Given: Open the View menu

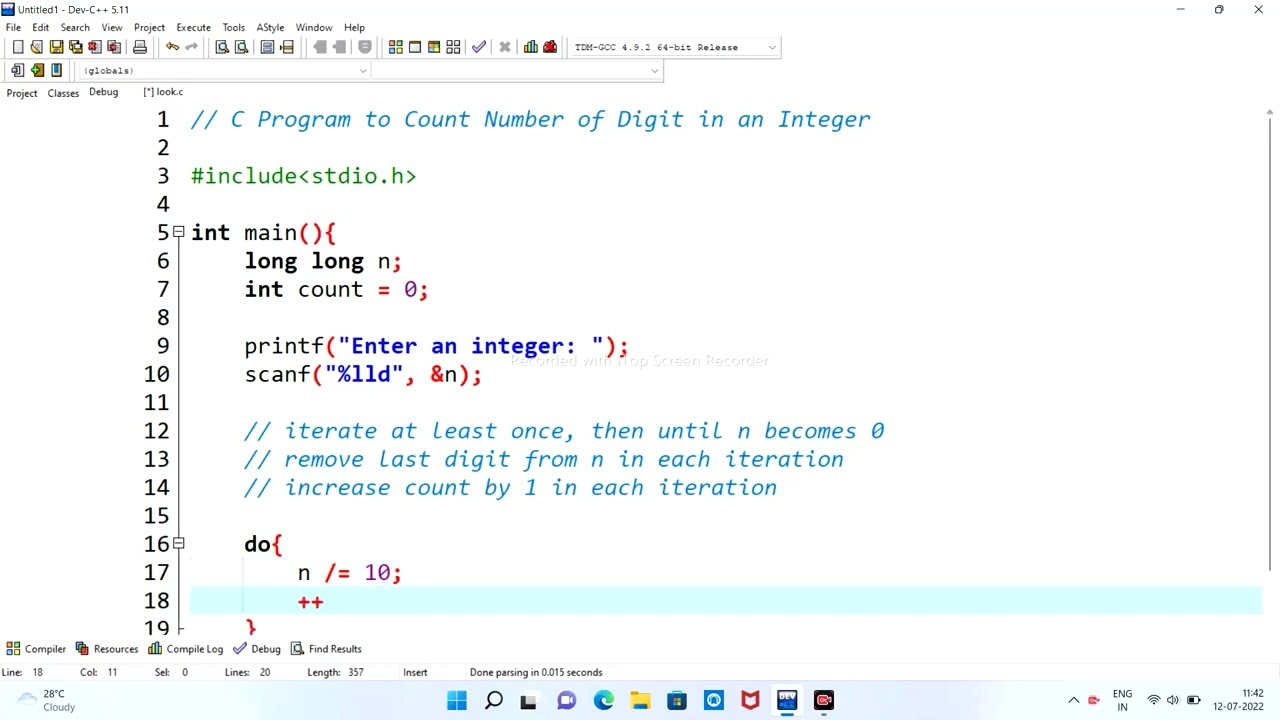Looking at the screenshot, I should pos(112,27).
